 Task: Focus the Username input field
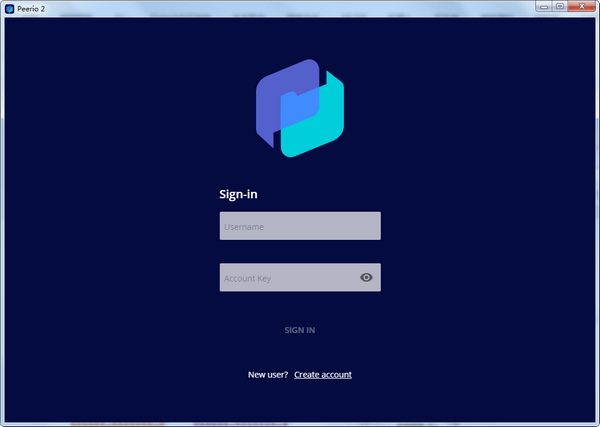coord(299,226)
